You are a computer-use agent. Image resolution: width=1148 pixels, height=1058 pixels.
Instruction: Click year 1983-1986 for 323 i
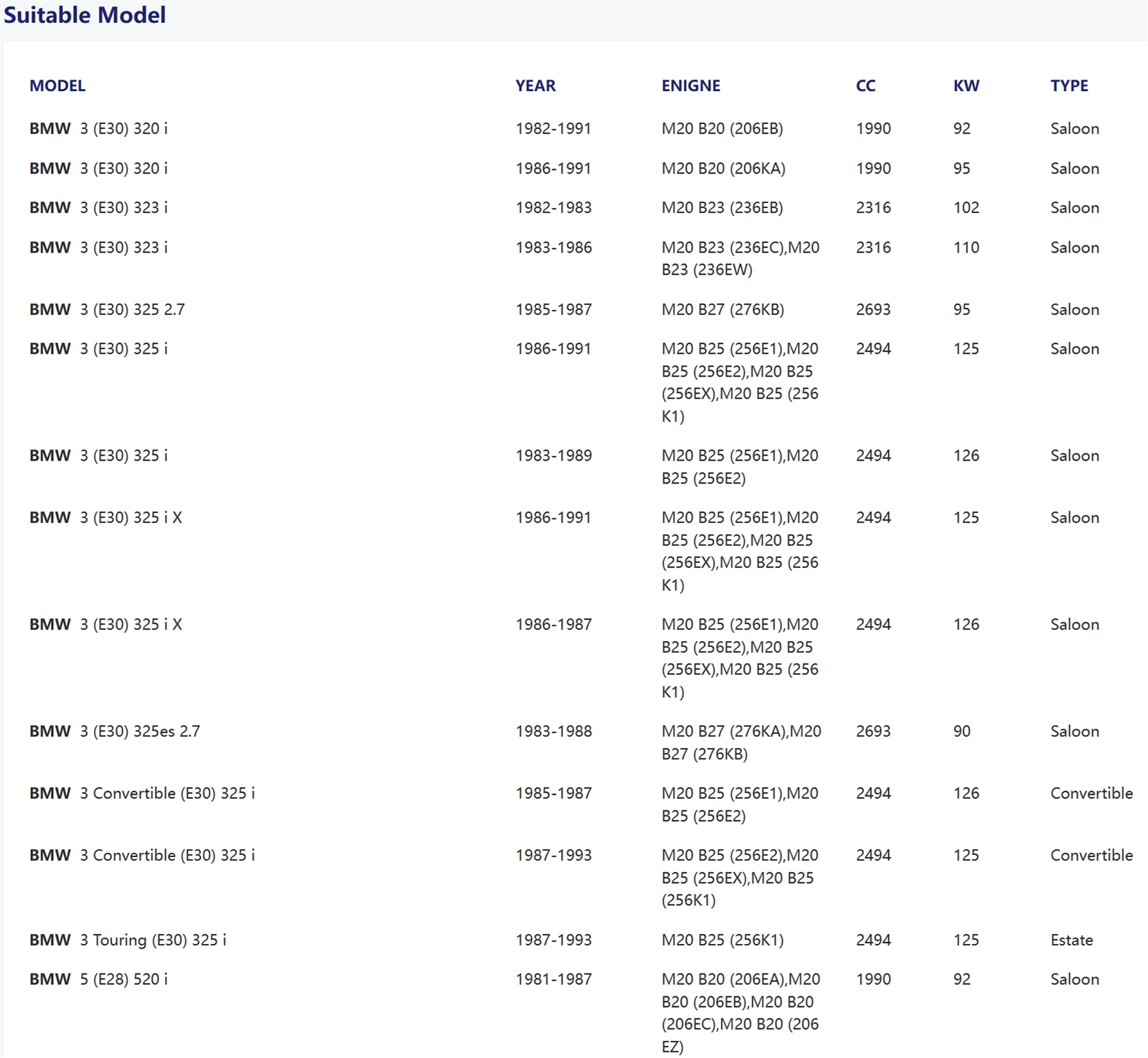tap(553, 247)
